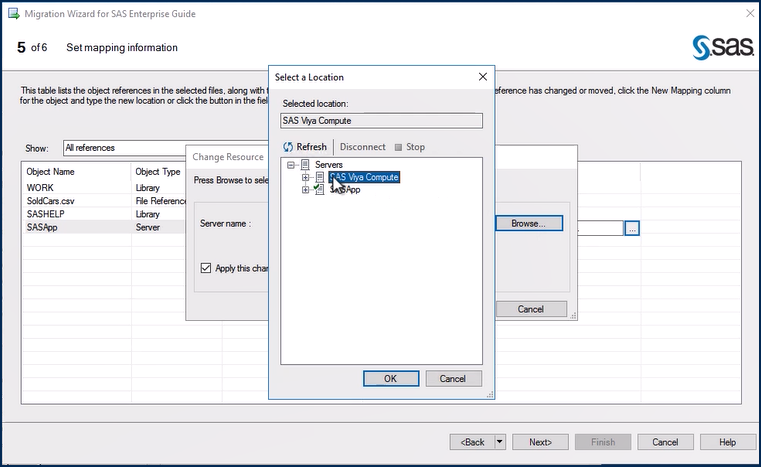The height and width of the screenshot is (467, 761).
Task: Click the Library type cell for WORK
Action: [x=148, y=187]
